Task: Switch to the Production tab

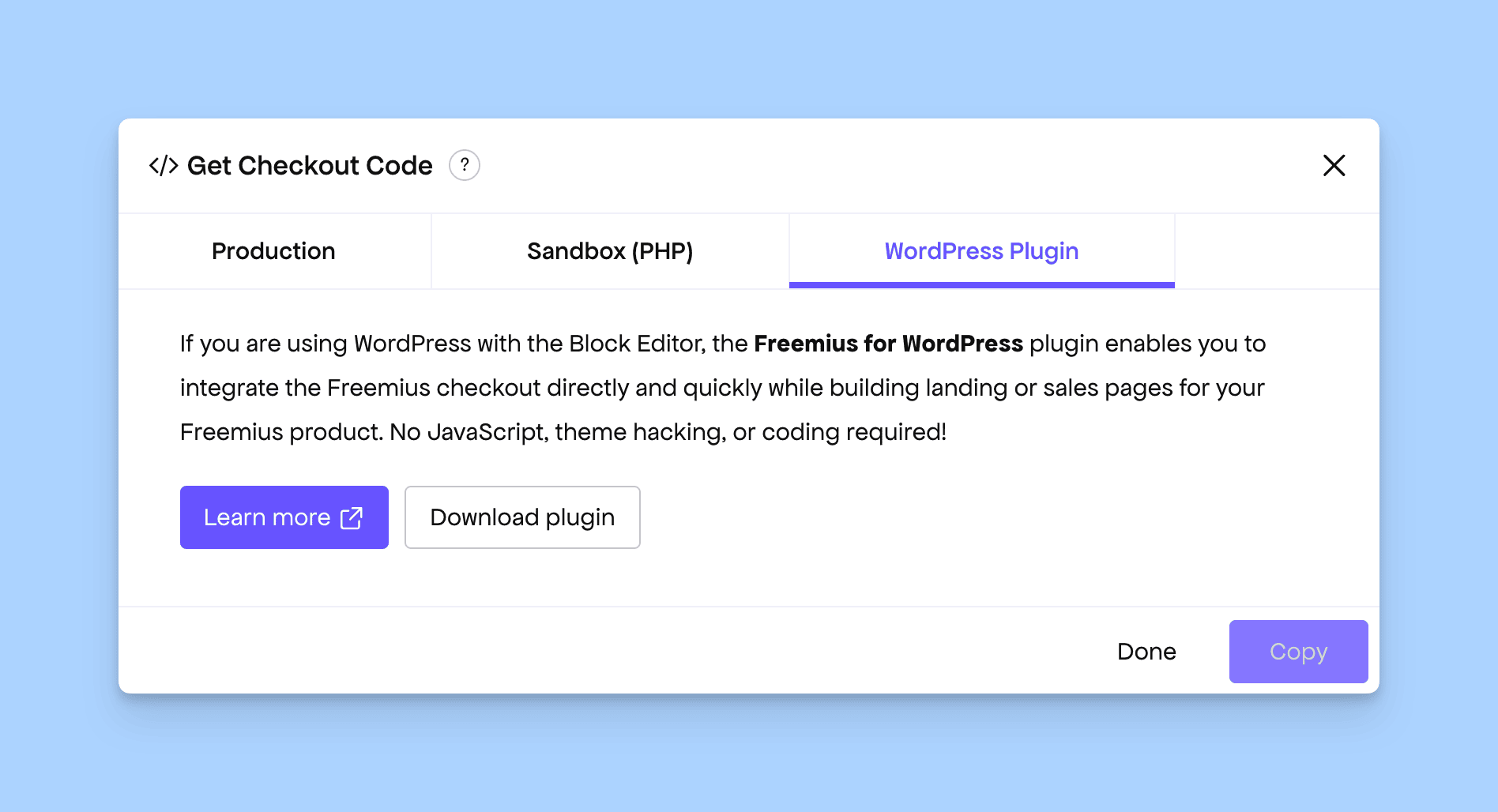Action: pyautogui.click(x=273, y=251)
